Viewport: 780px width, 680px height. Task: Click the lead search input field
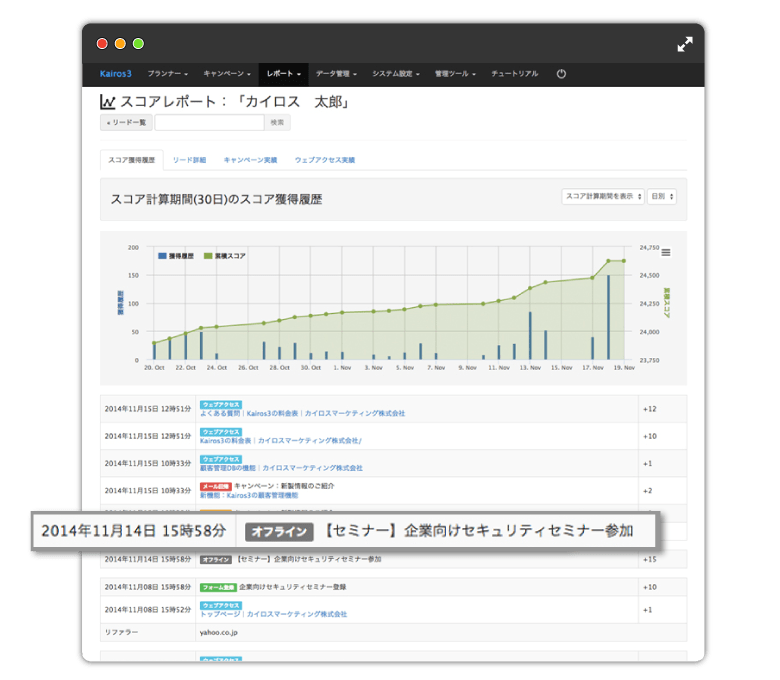tap(209, 123)
